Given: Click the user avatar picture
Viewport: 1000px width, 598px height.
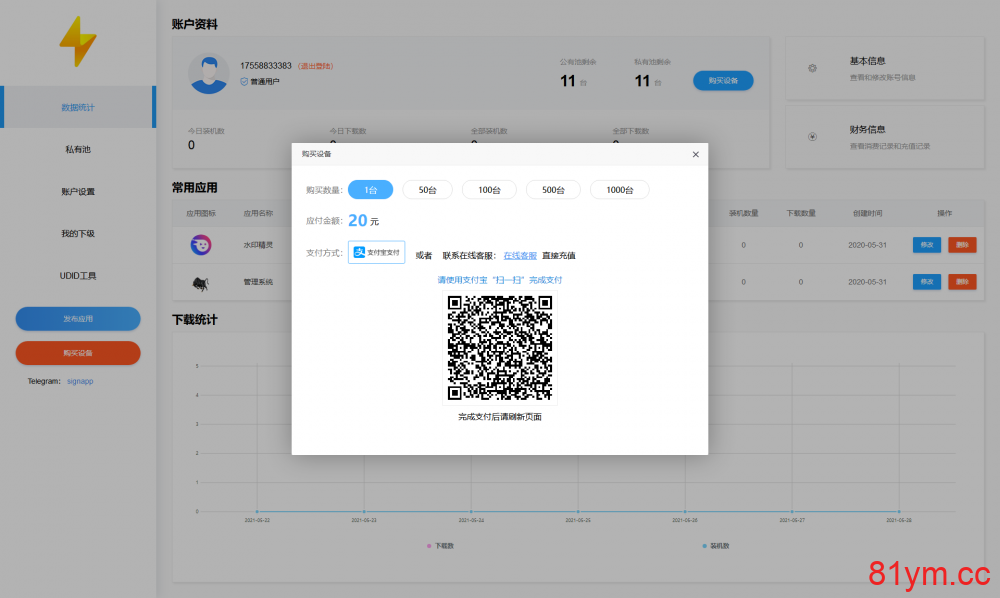Looking at the screenshot, I should pyautogui.click(x=209, y=76).
